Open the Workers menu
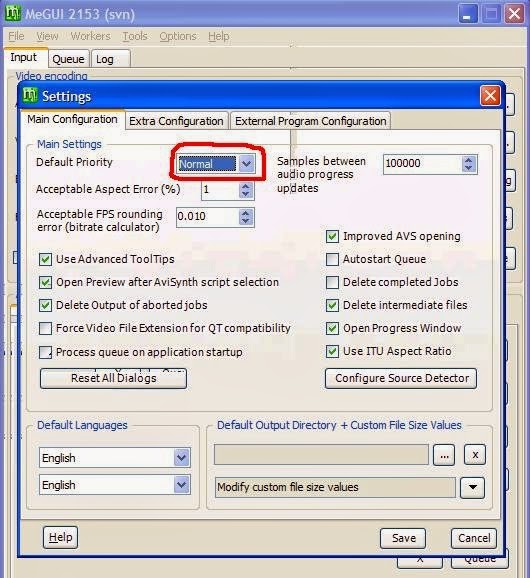Image resolution: width=530 pixels, height=578 pixels. coord(90,36)
